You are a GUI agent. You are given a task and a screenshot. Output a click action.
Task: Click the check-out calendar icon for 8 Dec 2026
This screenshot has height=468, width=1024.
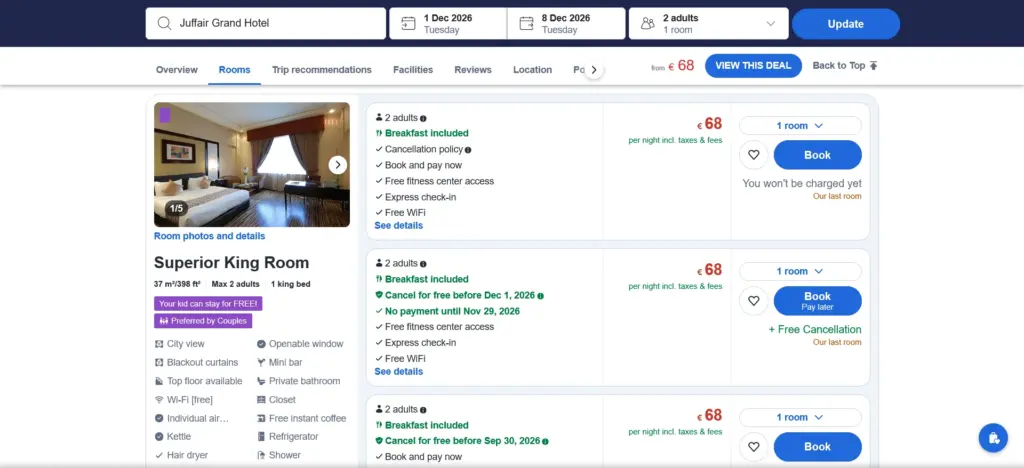[526, 23]
